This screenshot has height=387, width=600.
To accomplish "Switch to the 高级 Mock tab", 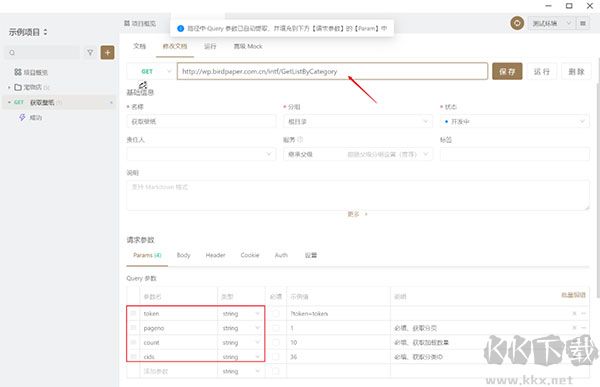I will 248,46.
